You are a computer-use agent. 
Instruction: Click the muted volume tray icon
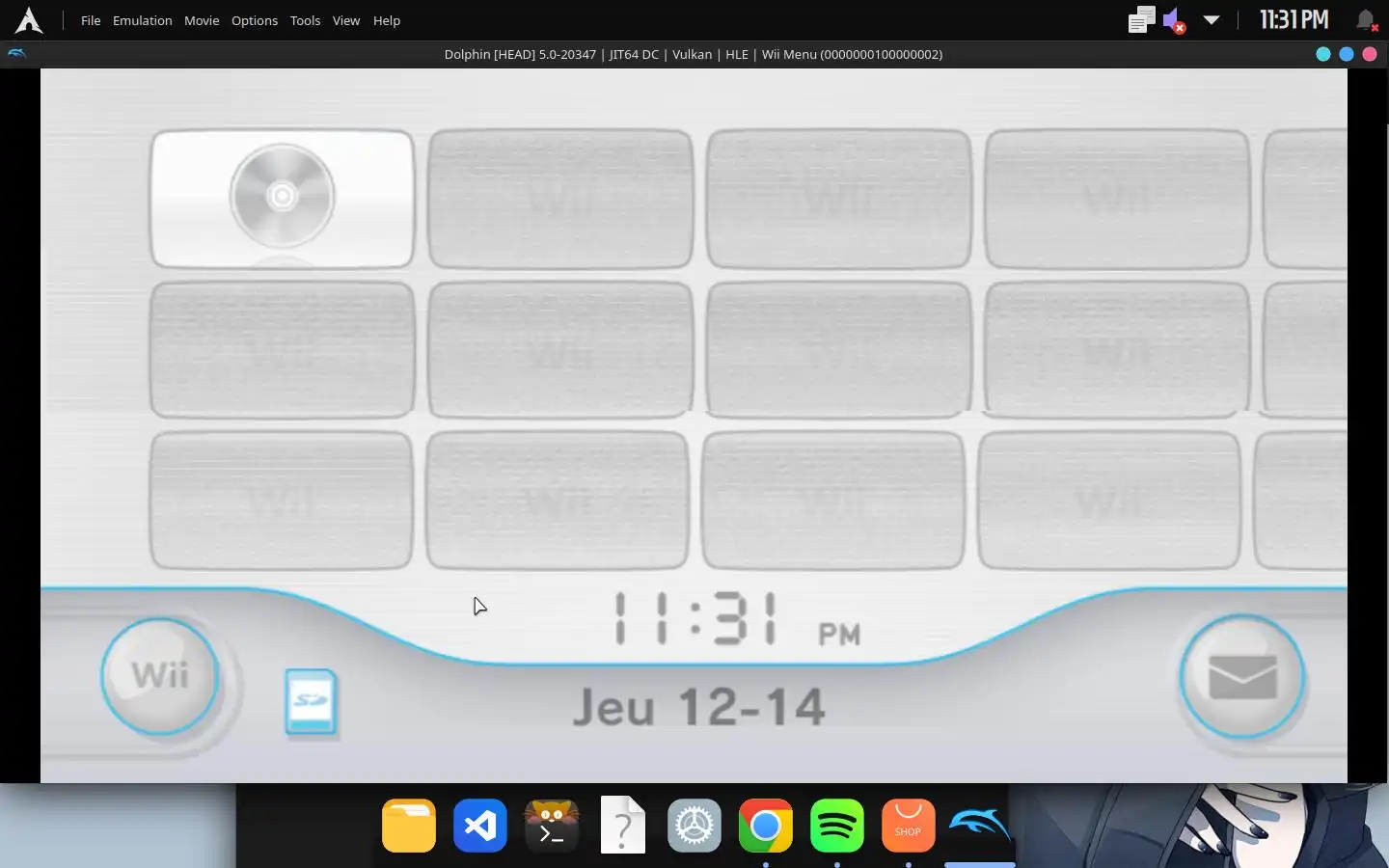(x=1174, y=20)
